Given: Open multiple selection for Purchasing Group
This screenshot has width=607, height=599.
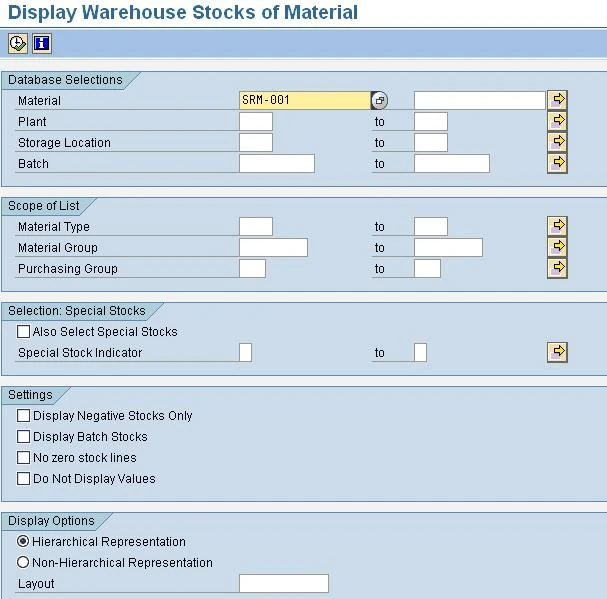Looking at the screenshot, I should [558, 268].
